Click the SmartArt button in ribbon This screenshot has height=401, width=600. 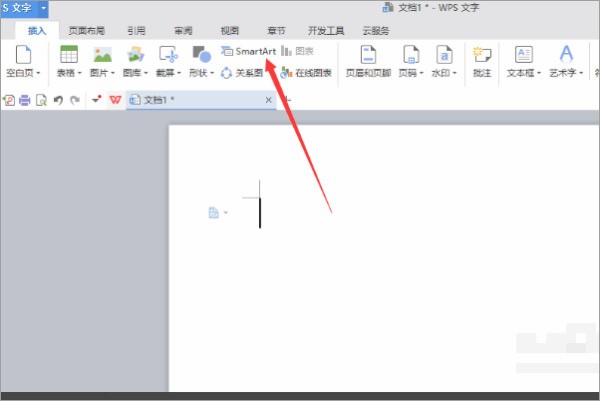(x=248, y=50)
